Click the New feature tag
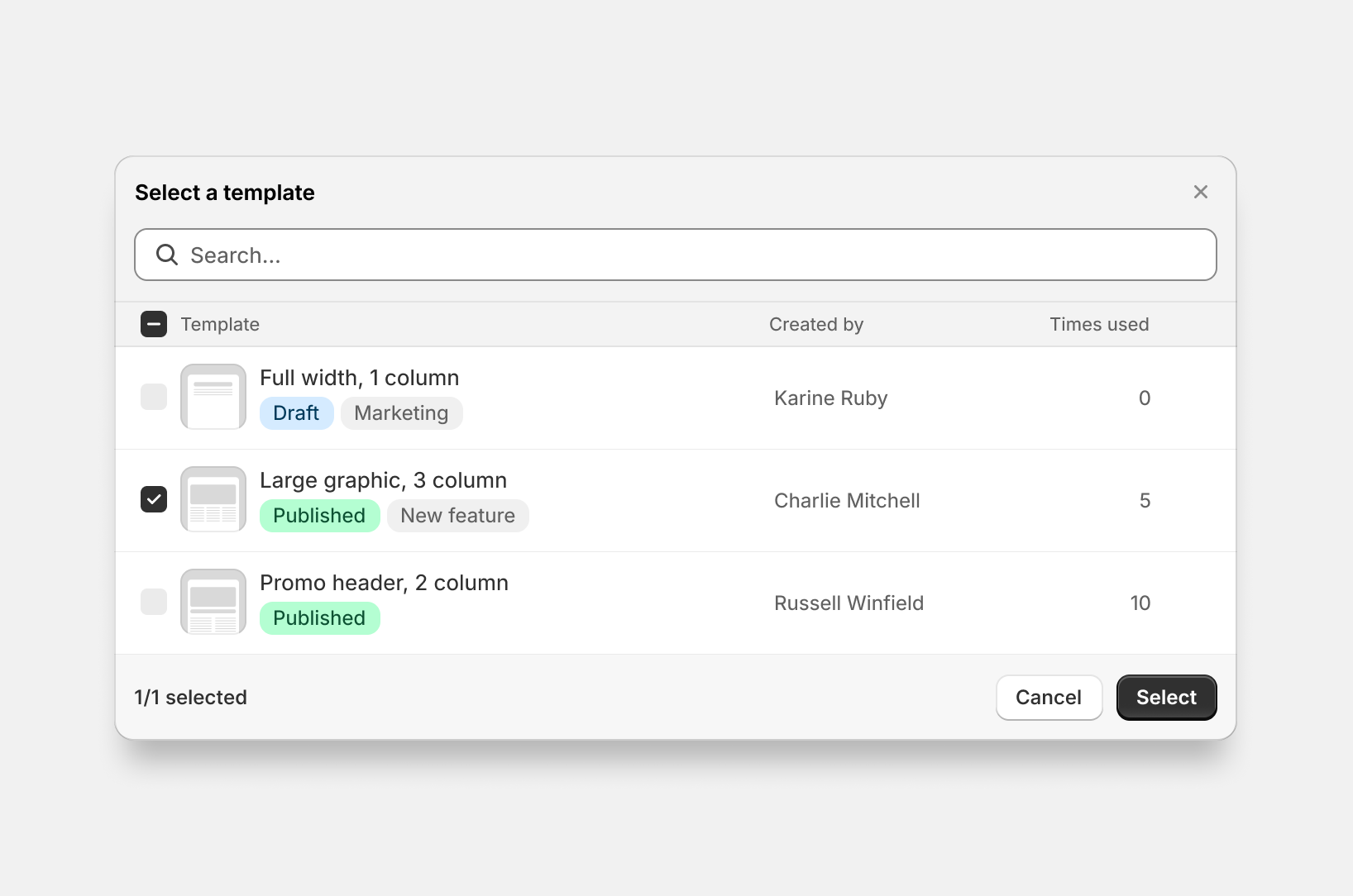The width and height of the screenshot is (1353, 896). pos(457,516)
